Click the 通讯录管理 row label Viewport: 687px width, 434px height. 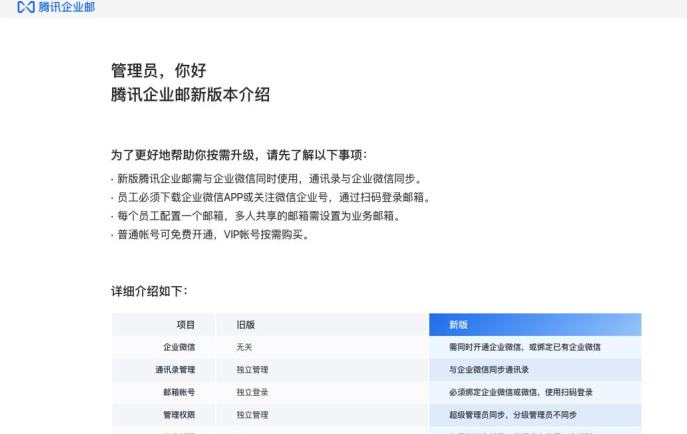175,370
